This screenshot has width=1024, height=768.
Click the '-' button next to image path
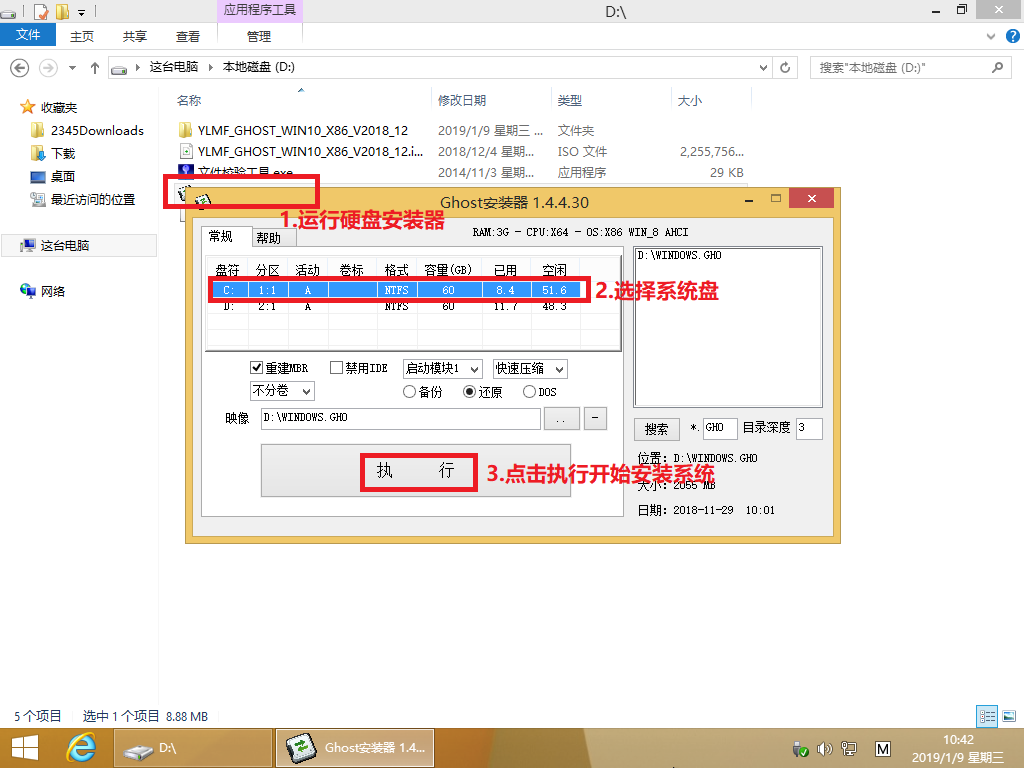pos(595,418)
